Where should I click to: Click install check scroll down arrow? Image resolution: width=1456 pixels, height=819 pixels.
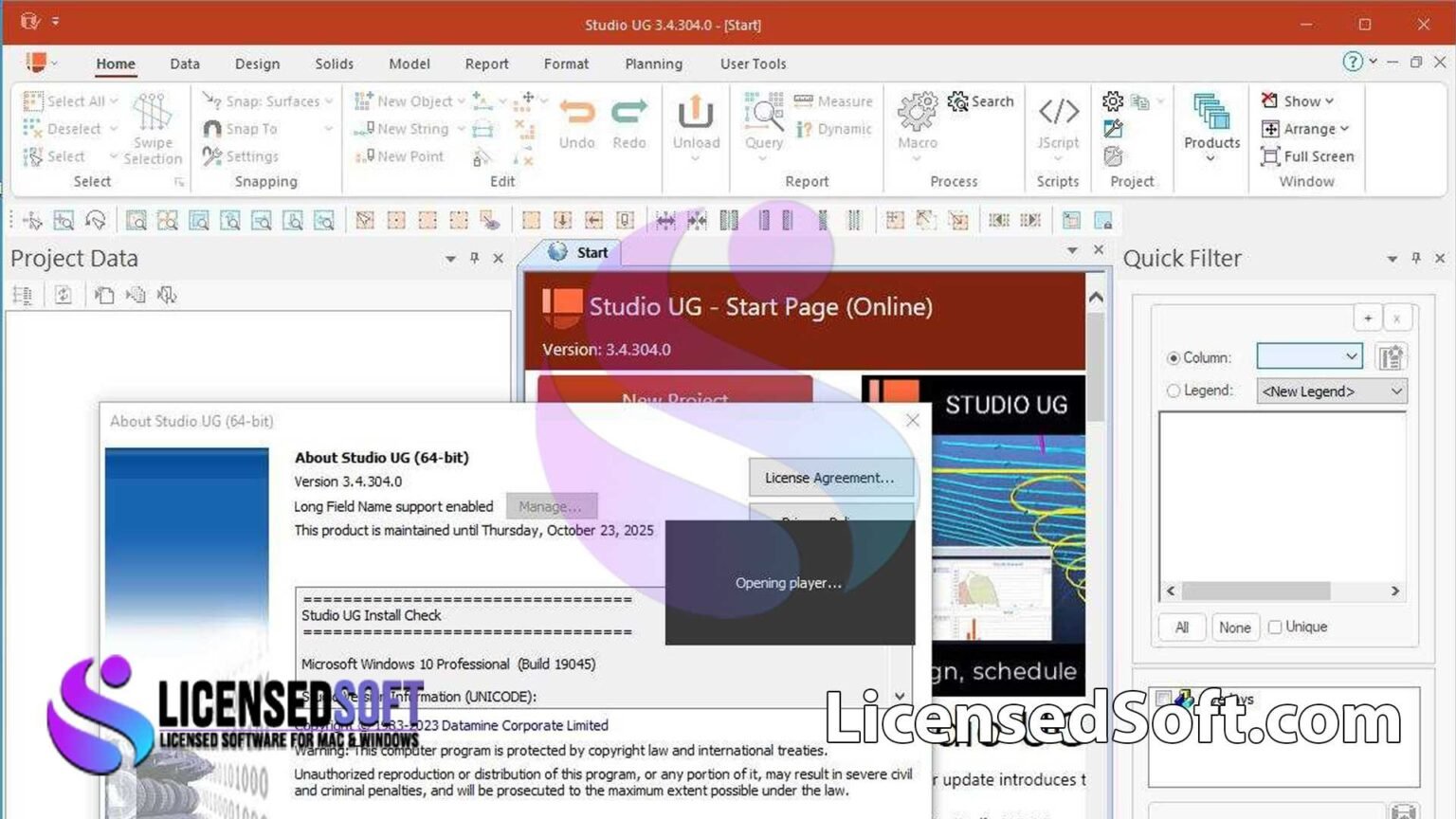900,696
